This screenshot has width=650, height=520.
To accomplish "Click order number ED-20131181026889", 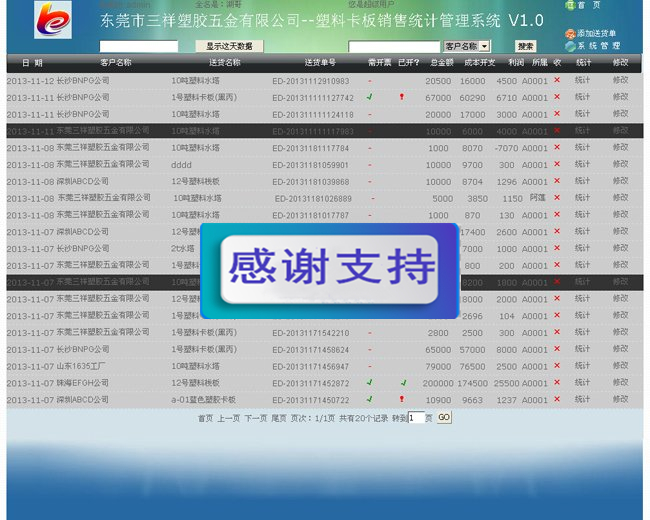I will [x=313, y=199].
